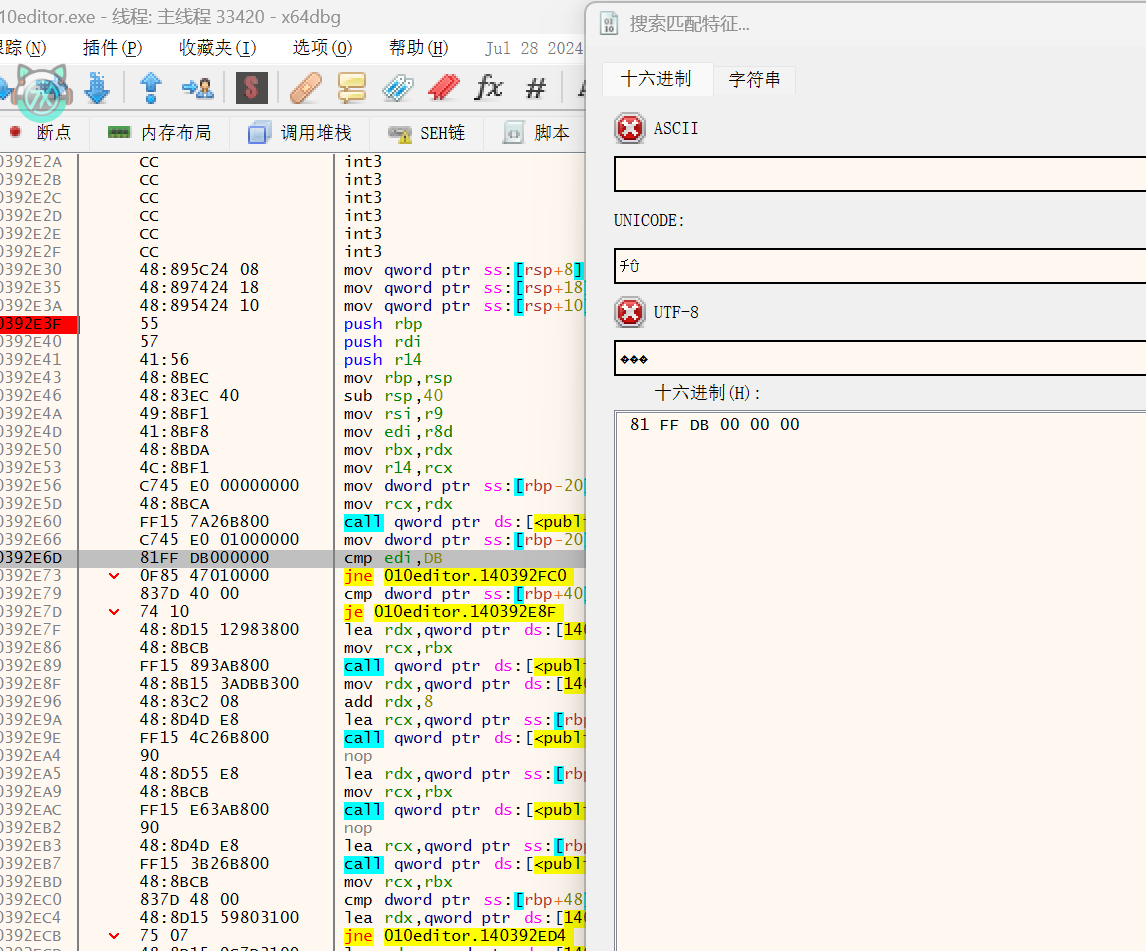Open the comments list icon
The height and width of the screenshot is (951, 1146).
351,88
